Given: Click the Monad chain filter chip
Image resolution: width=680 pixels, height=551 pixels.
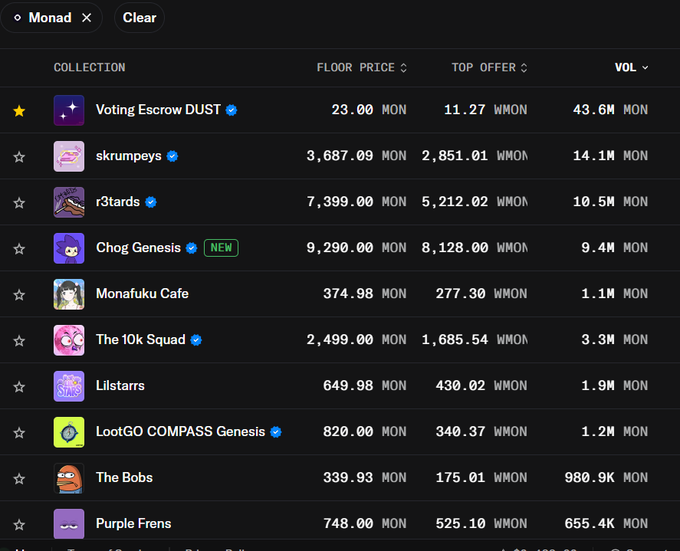Looking at the screenshot, I should pos(51,18).
